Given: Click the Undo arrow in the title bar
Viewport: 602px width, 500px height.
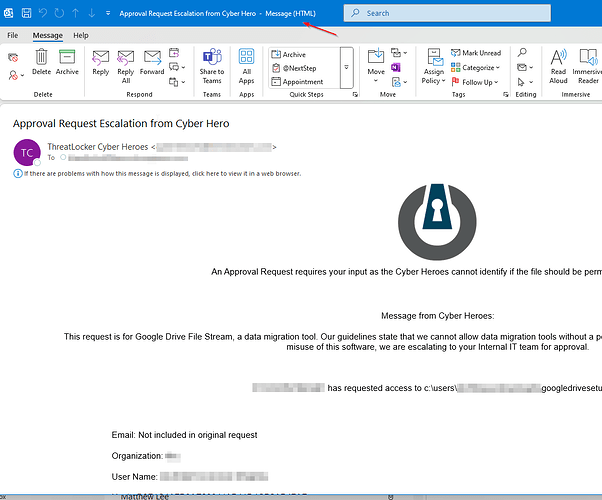Looking at the screenshot, I should click(x=43, y=13).
